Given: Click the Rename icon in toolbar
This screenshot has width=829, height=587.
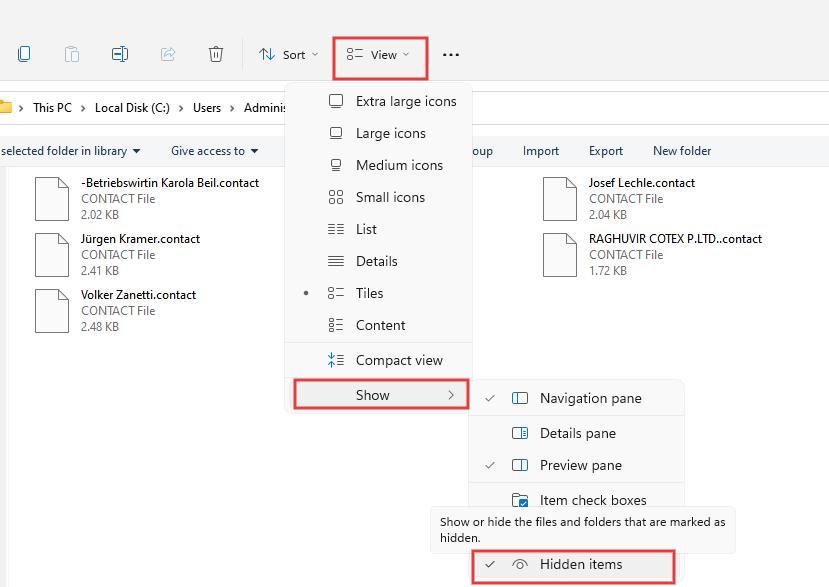Looking at the screenshot, I should (x=120, y=54).
